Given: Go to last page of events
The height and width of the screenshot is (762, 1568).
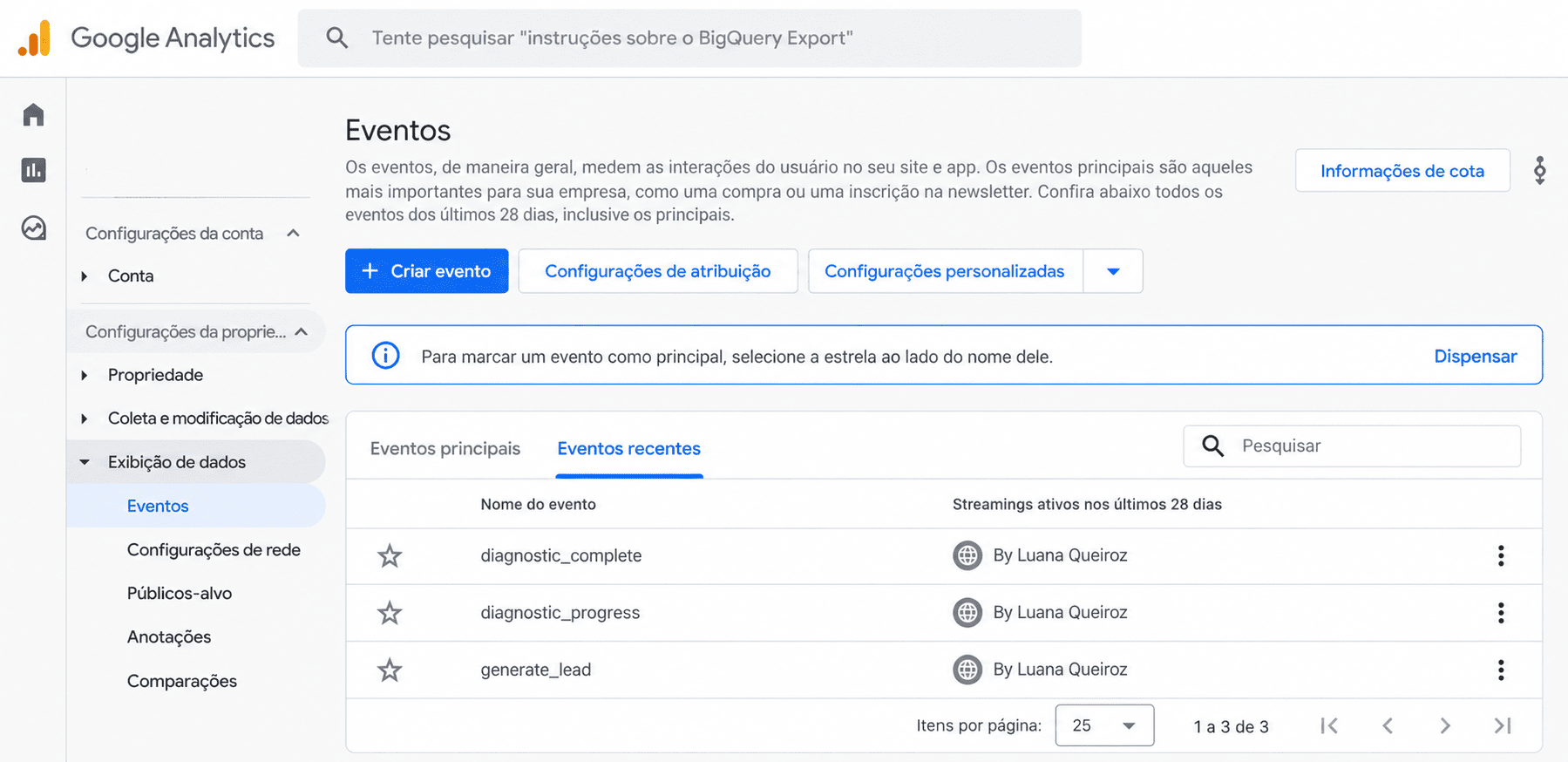Looking at the screenshot, I should click(1503, 725).
